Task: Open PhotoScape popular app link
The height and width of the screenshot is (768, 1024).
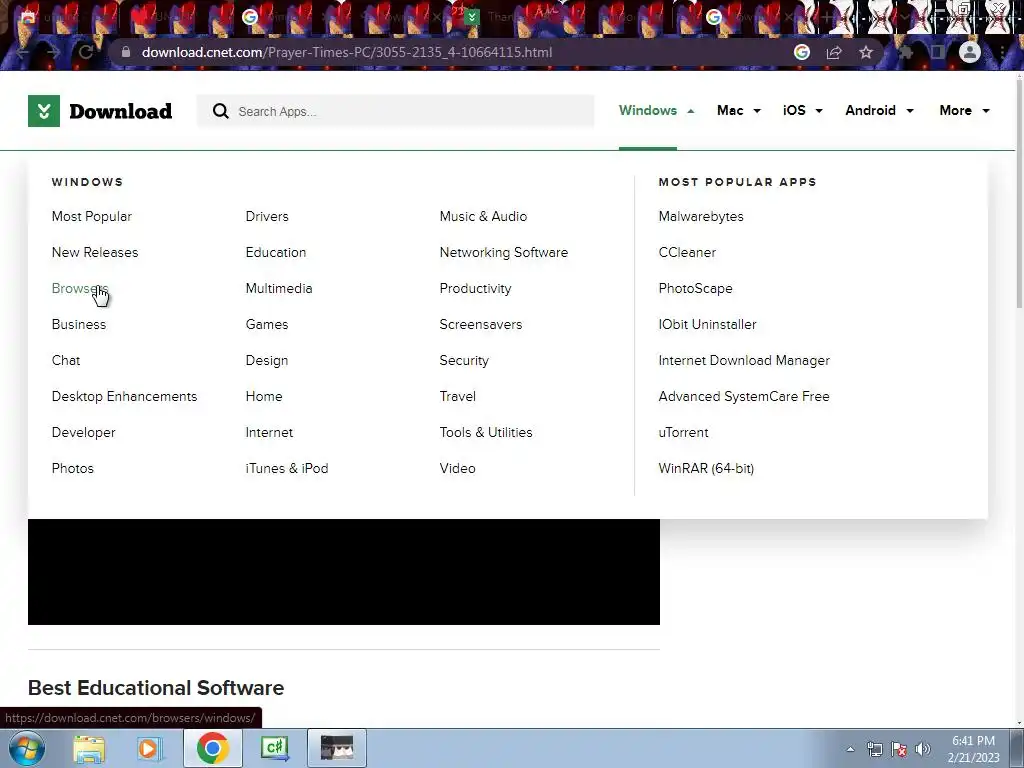Action: (x=696, y=288)
